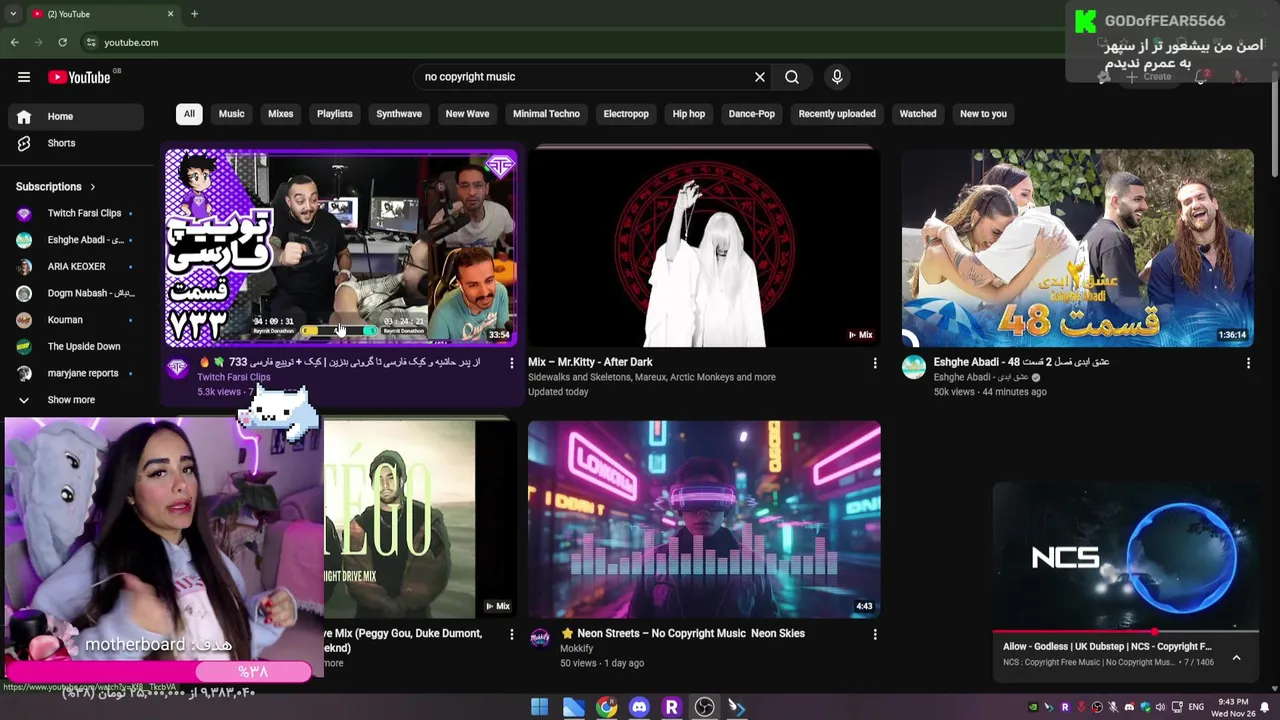Screen dimensions: 1280x720
Task: Select the All filter chip
Action: pyautogui.click(x=189, y=114)
